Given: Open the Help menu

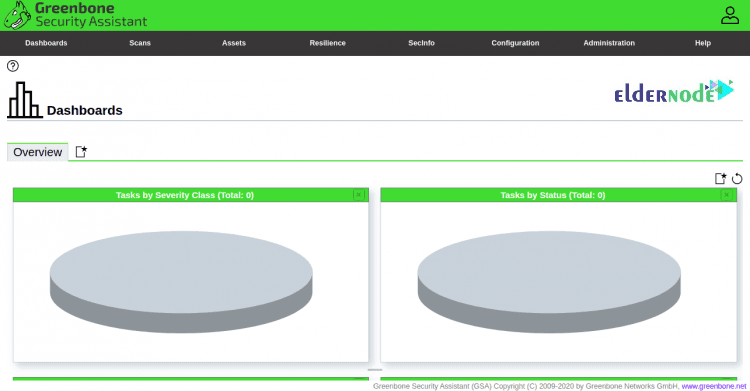Looking at the screenshot, I should (703, 43).
